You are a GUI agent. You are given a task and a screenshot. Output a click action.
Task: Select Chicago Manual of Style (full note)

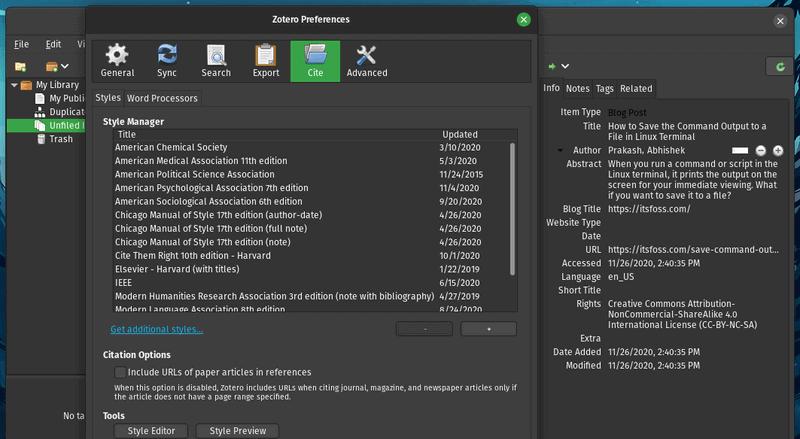pyautogui.click(x=311, y=229)
